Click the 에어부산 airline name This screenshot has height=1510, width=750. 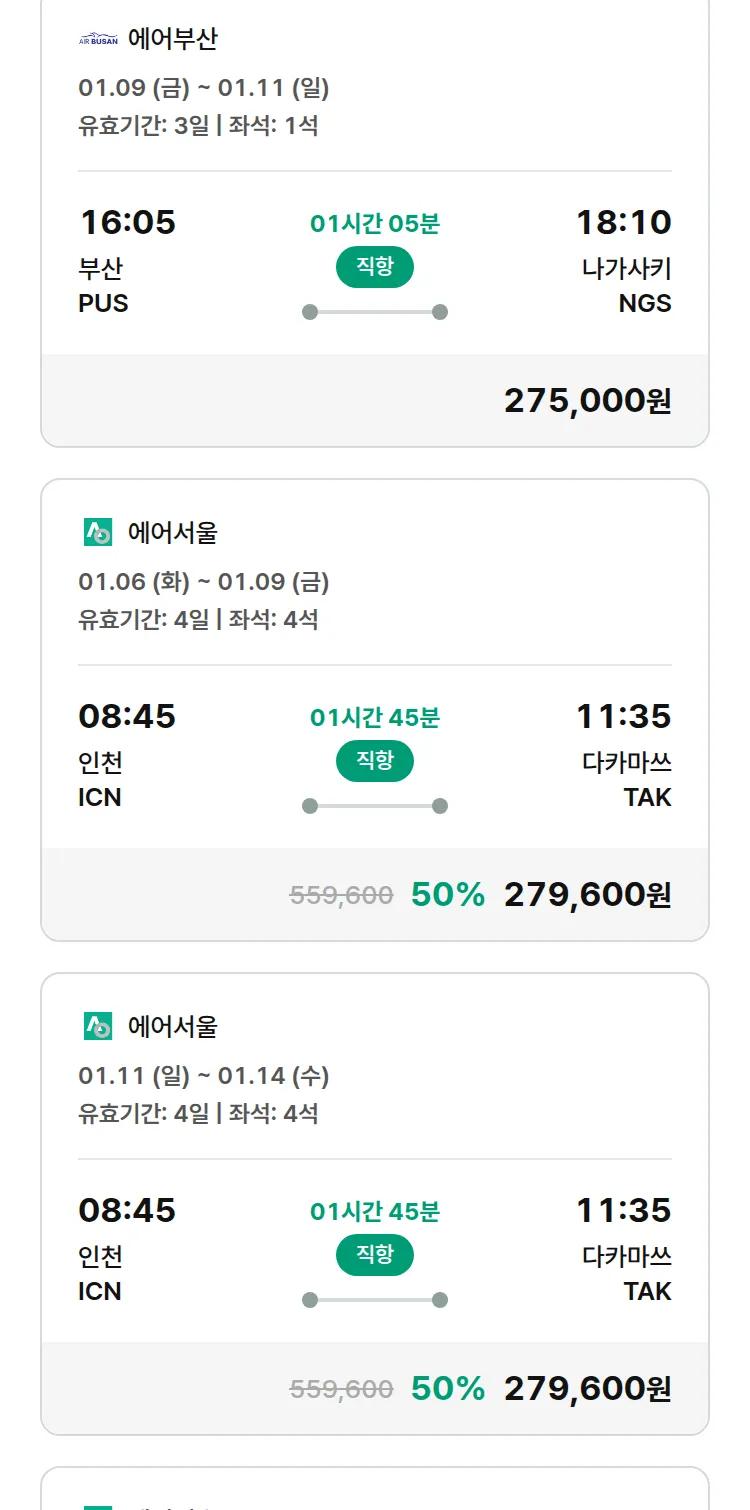[x=172, y=40]
